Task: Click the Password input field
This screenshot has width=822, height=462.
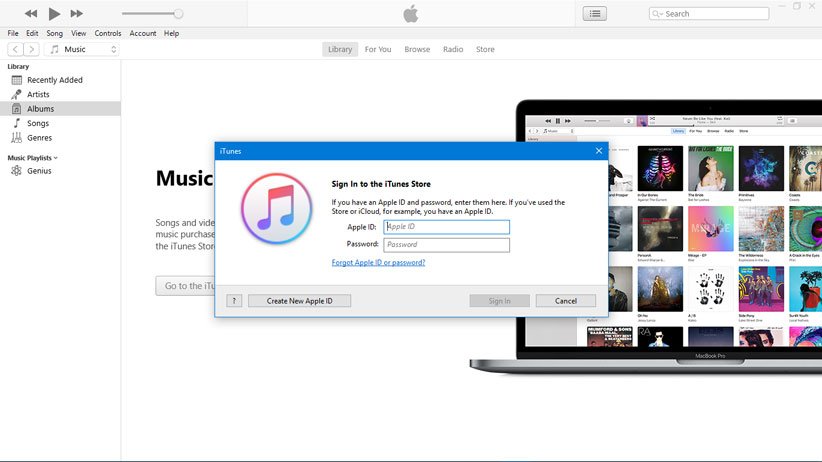Action: pos(446,245)
